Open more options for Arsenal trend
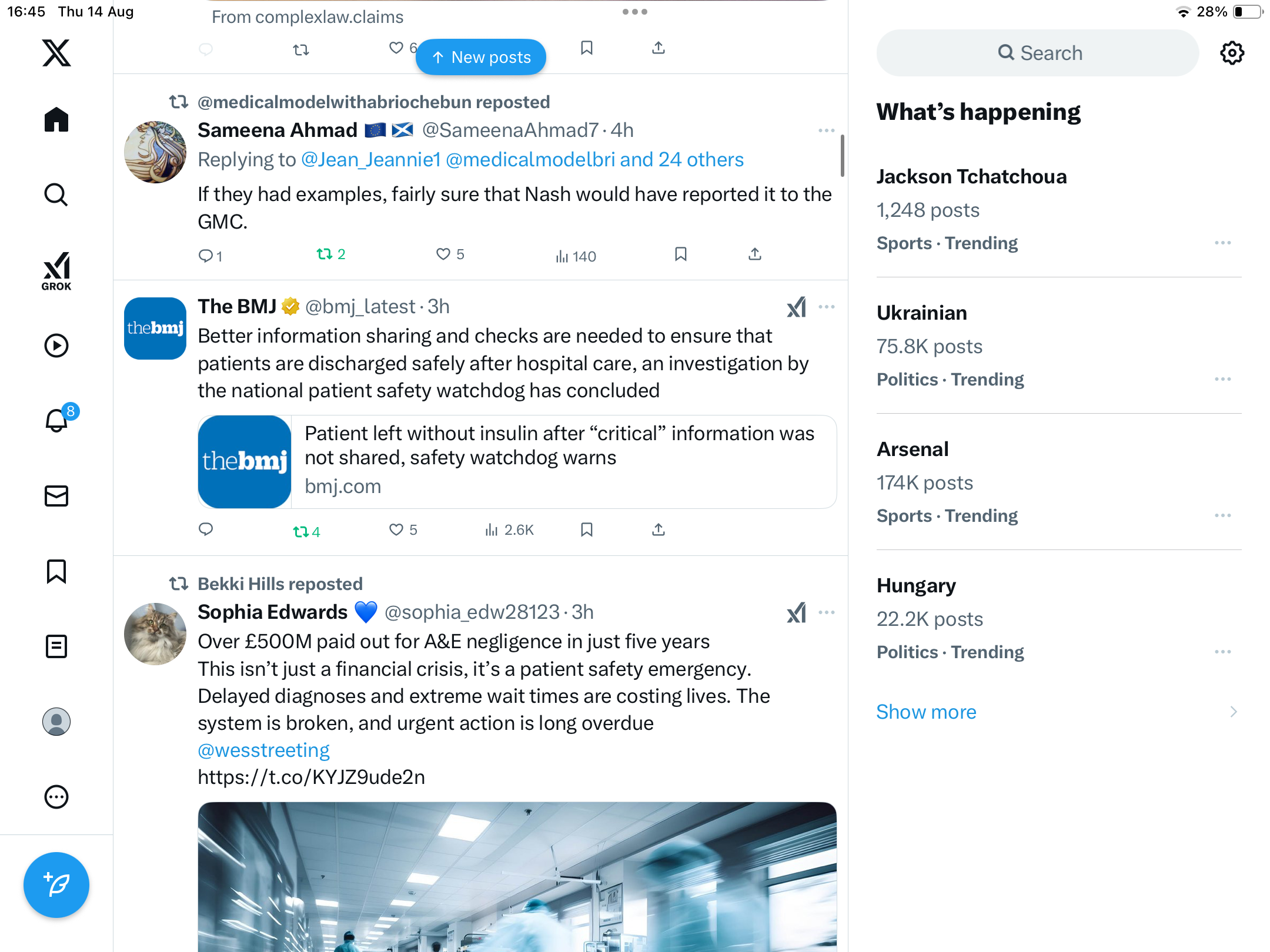The height and width of the screenshot is (952, 1270). [x=1222, y=515]
